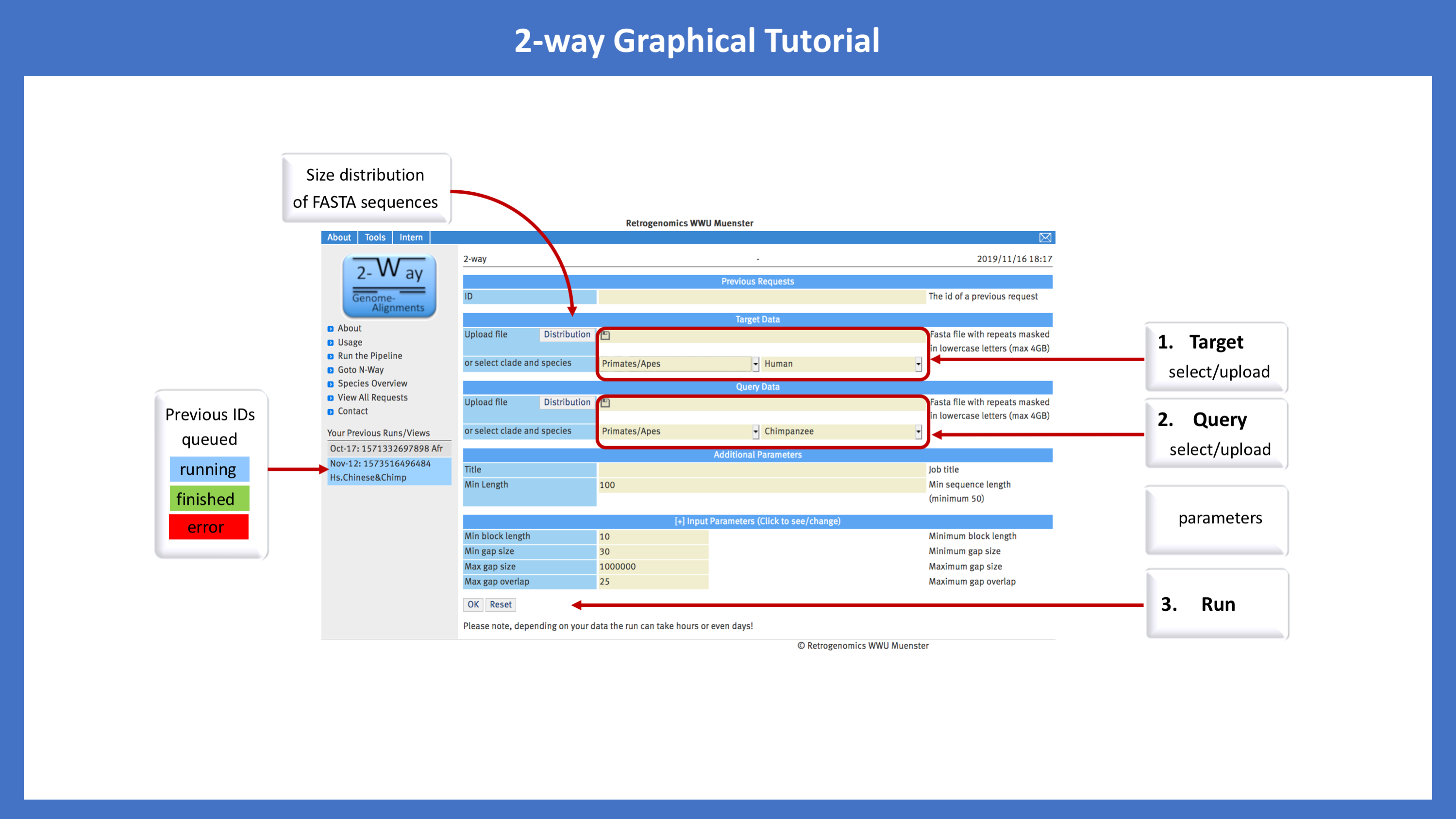
Task: Click OK to run the pipeline
Action: point(472,604)
